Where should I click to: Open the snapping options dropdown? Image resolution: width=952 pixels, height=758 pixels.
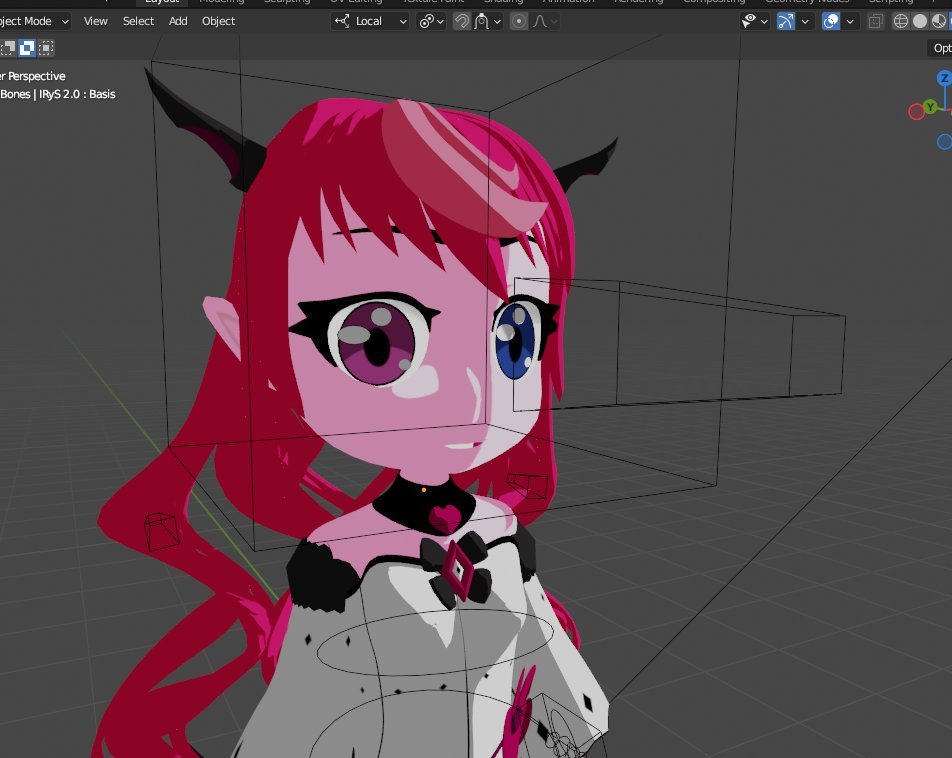point(488,21)
